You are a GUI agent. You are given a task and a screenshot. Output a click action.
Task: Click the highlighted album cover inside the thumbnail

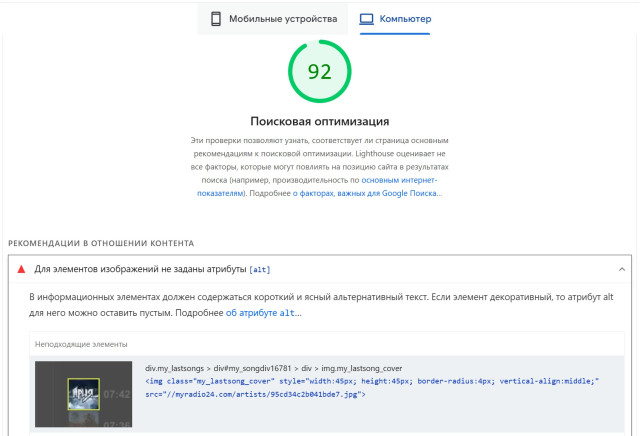pyautogui.click(x=83, y=394)
